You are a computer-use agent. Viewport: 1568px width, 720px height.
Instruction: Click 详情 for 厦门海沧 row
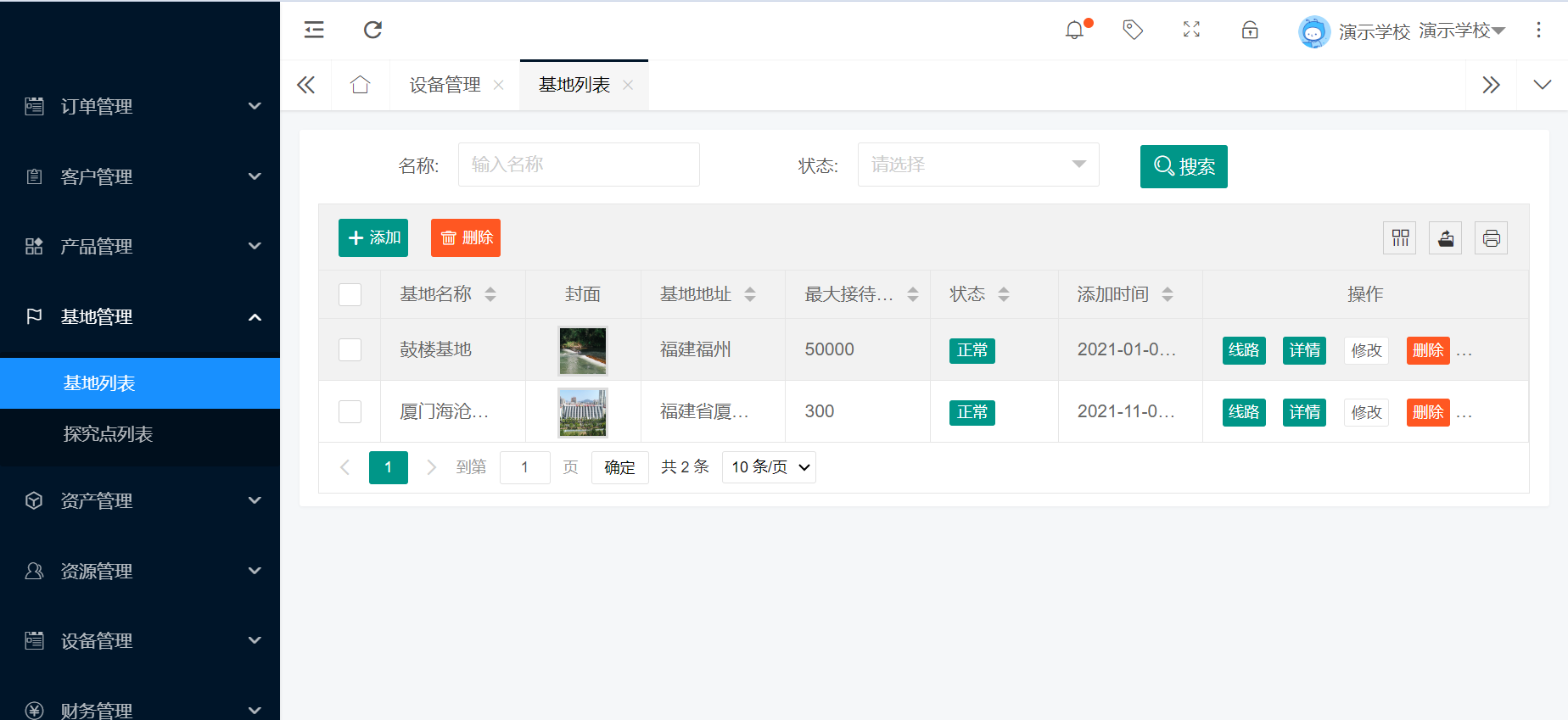pos(1304,412)
